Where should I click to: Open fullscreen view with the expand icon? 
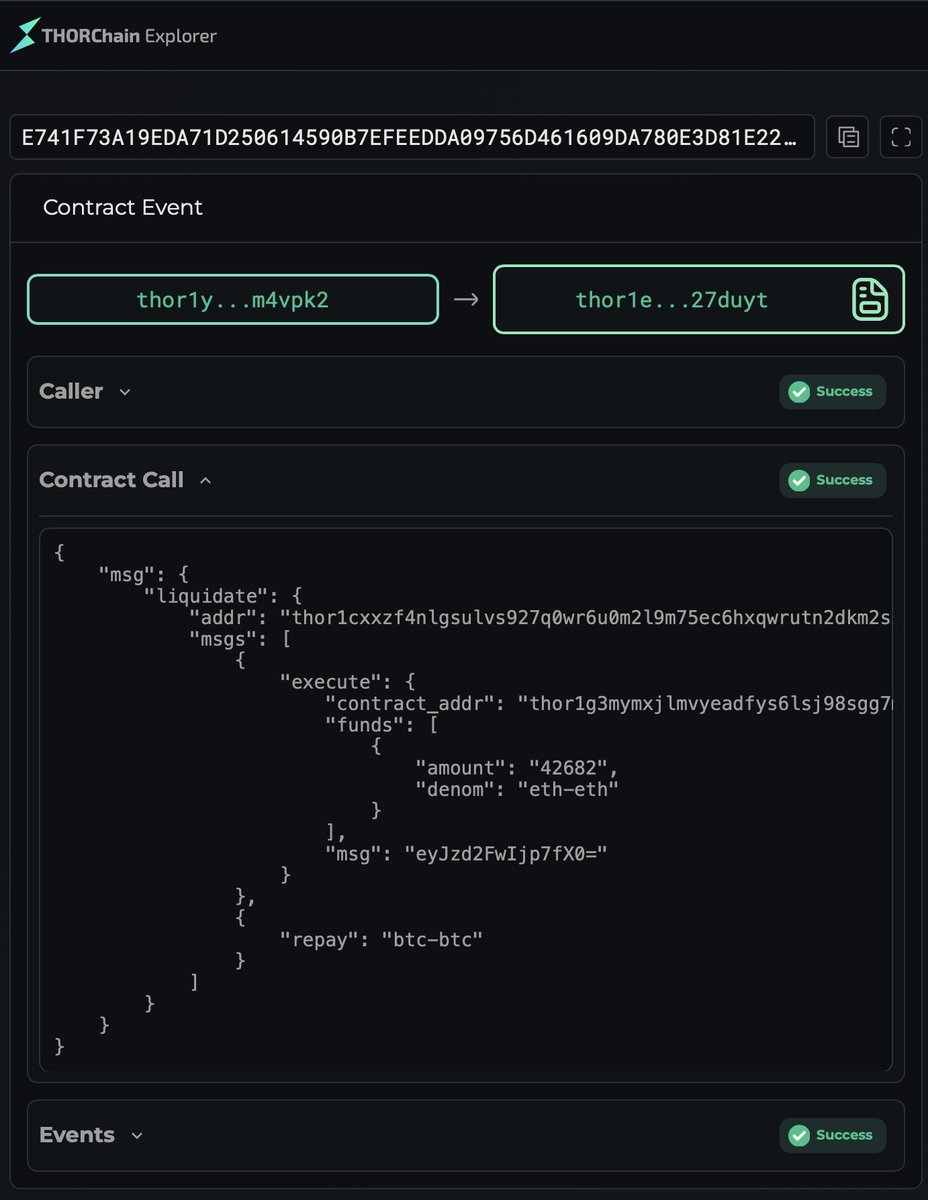tap(900, 137)
